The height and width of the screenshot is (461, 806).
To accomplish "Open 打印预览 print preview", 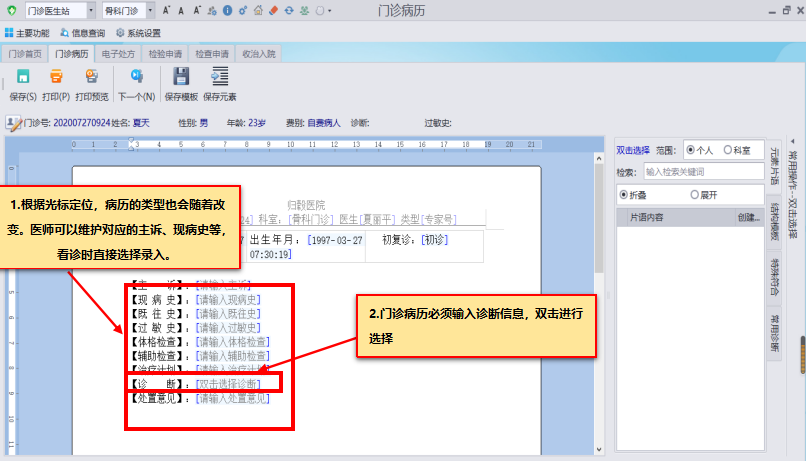I will click(x=91, y=78).
